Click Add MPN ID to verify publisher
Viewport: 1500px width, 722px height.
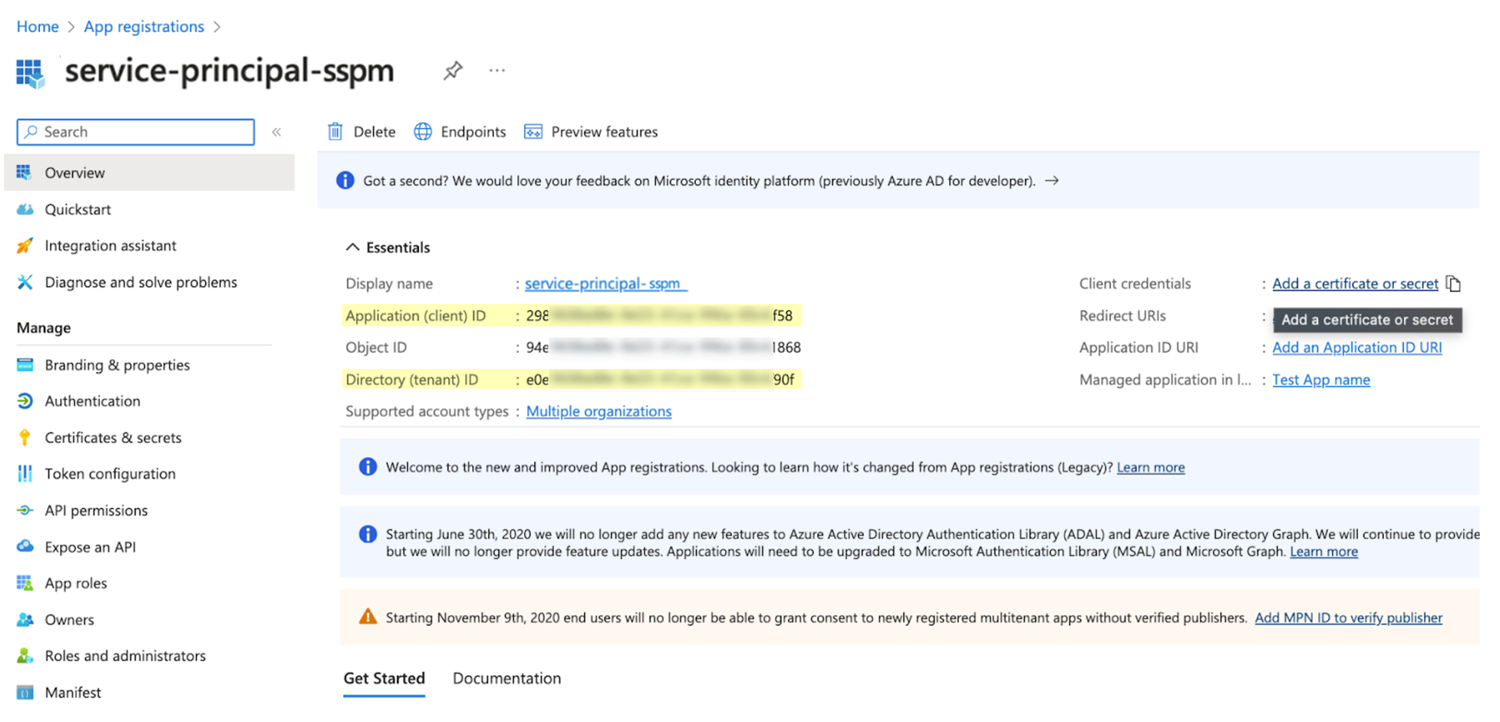click(x=1348, y=618)
